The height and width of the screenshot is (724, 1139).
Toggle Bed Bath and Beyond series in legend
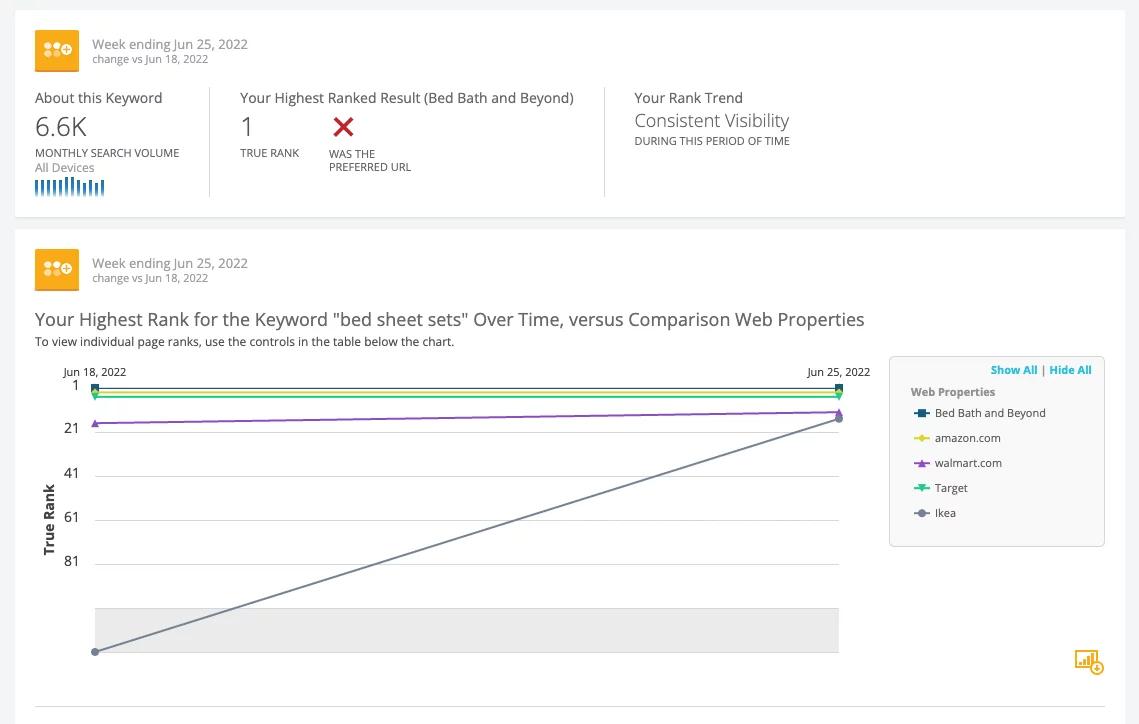tap(989, 413)
